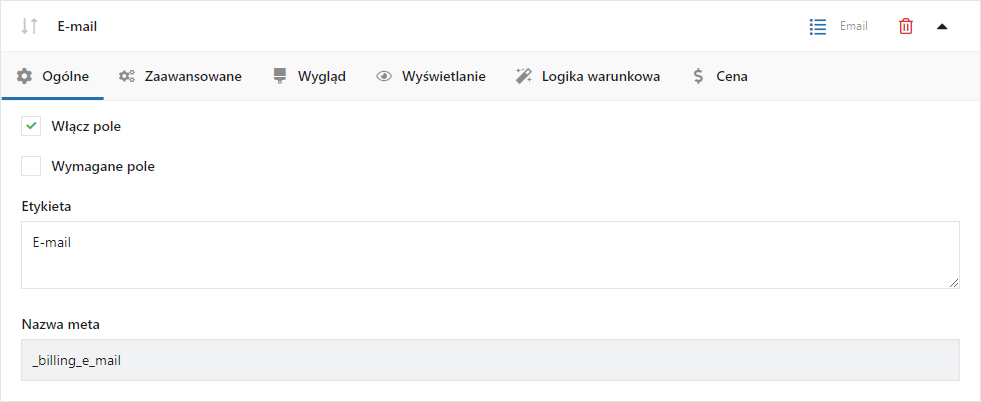Click the sort arrows drag handle icon
Viewport: 981px width, 402px height.
pyautogui.click(x=29, y=26)
